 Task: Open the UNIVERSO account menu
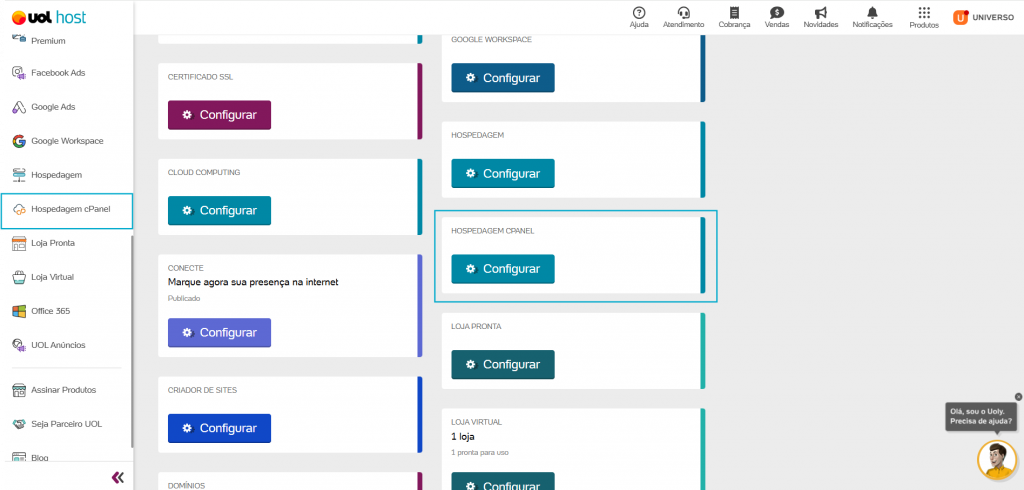point(984,18)
